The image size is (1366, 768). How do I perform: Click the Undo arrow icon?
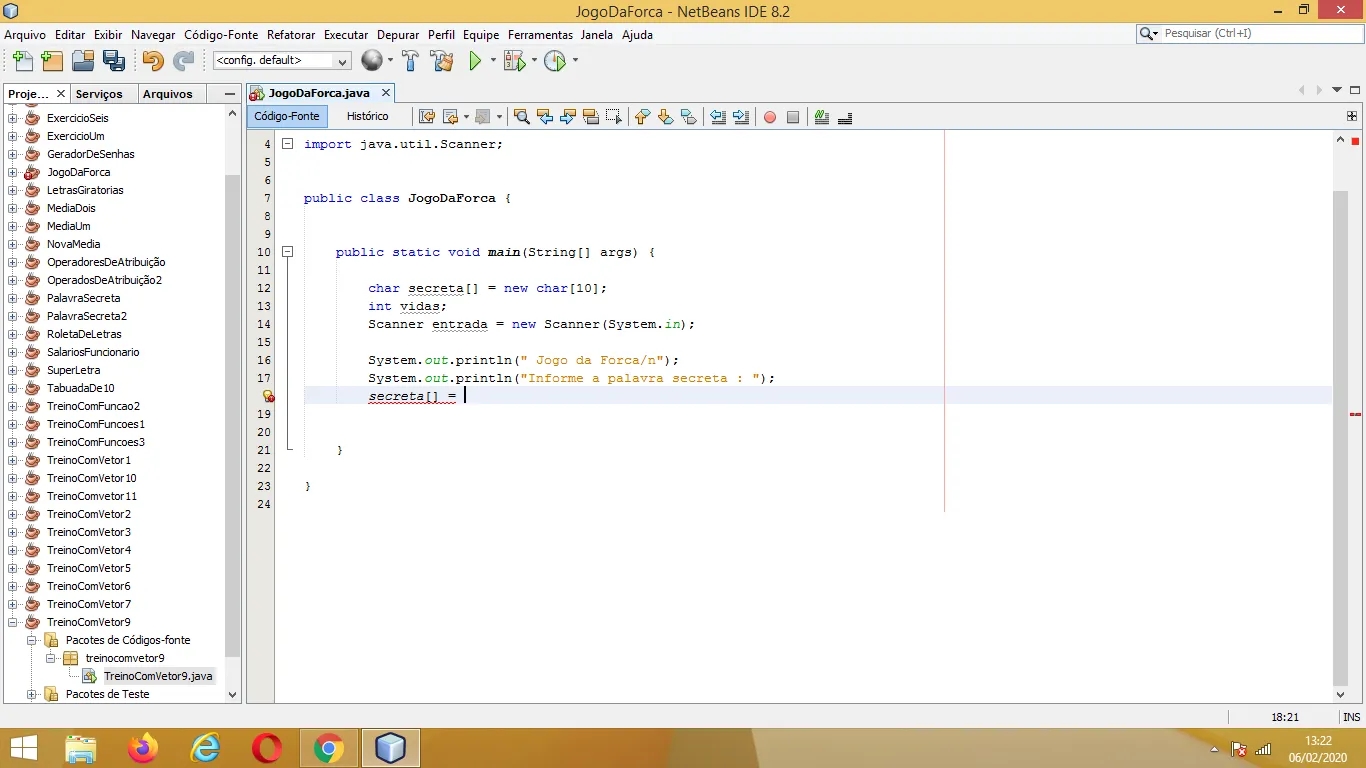point(152,61)
